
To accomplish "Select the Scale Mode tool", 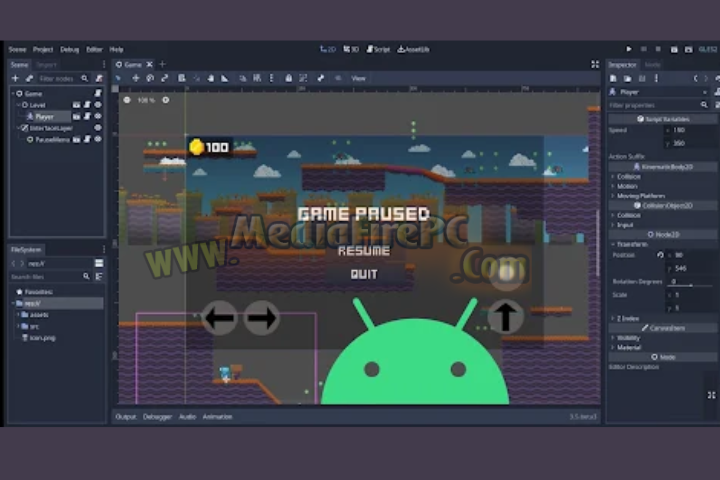I will (165, 78).
